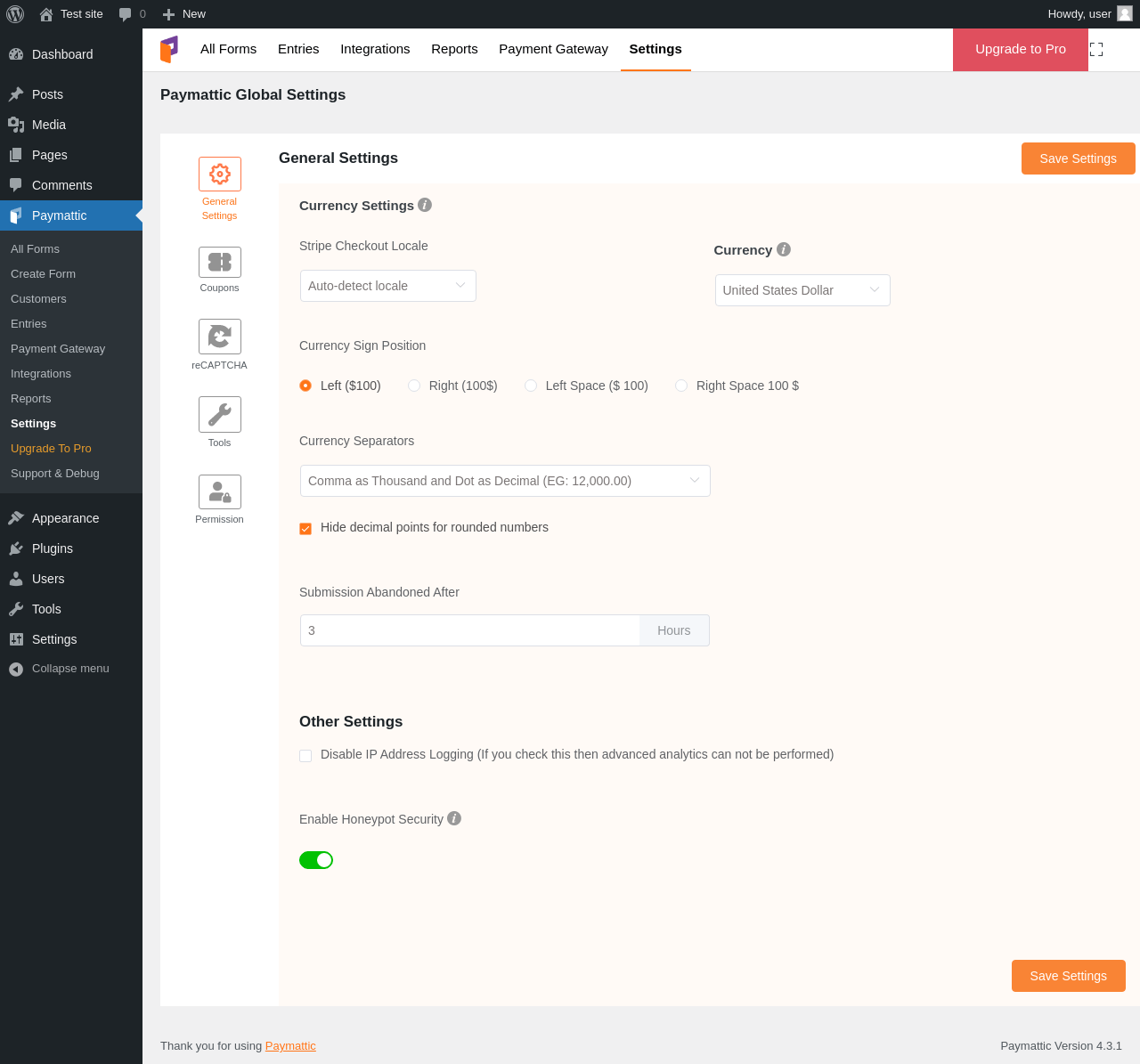
Task: Open the comments bubble icon in admin bar
Action: click(126, 14)
